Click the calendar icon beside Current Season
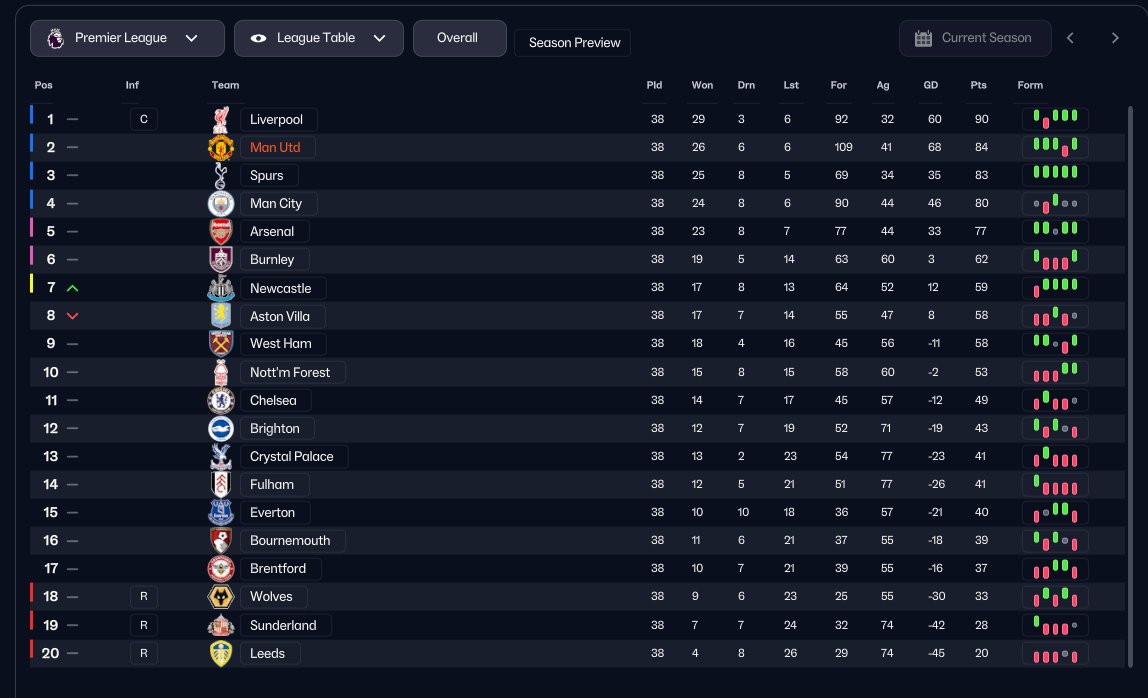This screenshot has width=1148, height=698. tap(923, 38)
